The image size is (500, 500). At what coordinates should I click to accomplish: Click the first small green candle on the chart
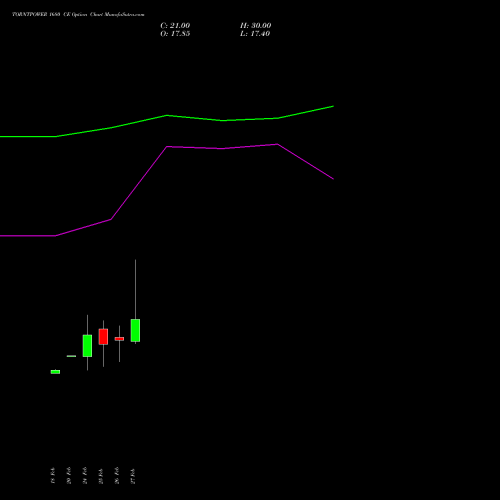click(55, 372)
